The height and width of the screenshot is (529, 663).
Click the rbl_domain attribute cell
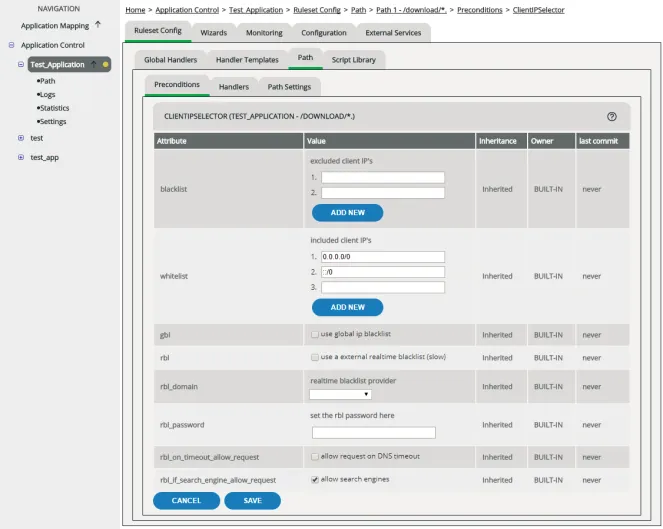coord(228,386)
